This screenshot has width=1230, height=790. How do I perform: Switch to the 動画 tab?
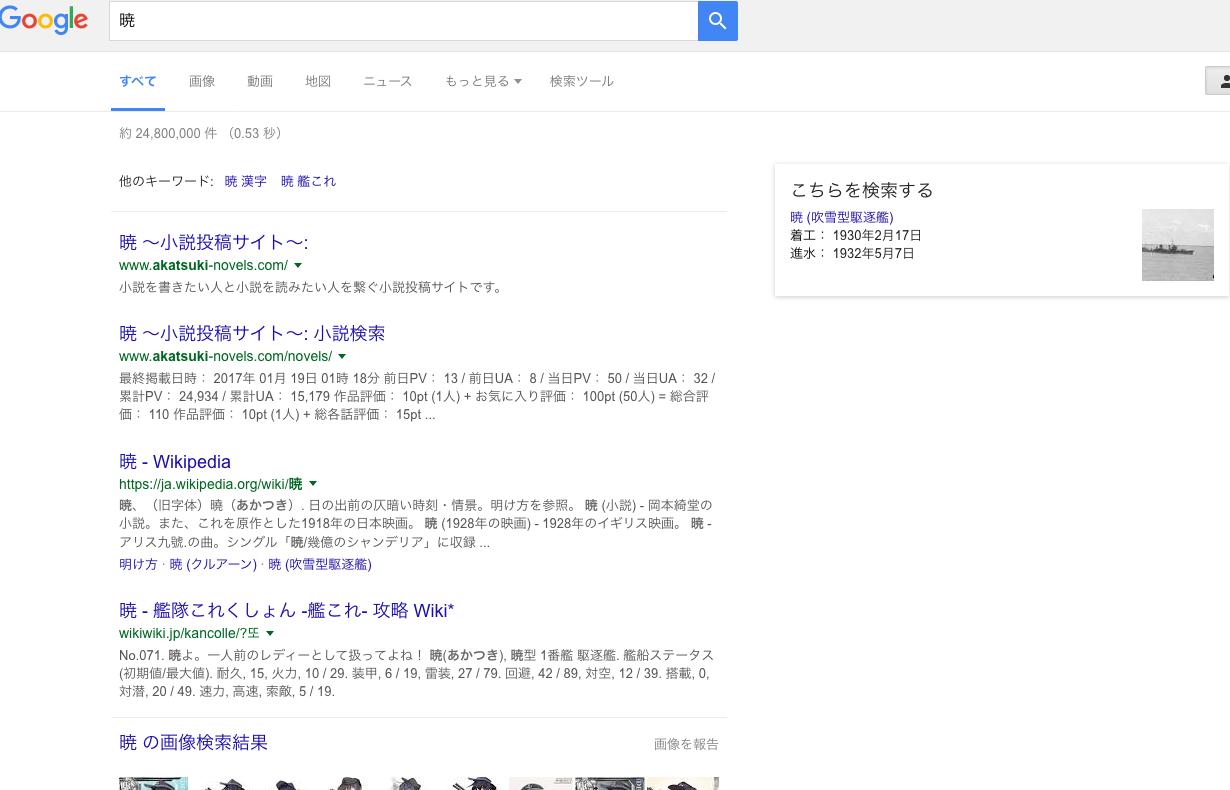pos(260,81)
